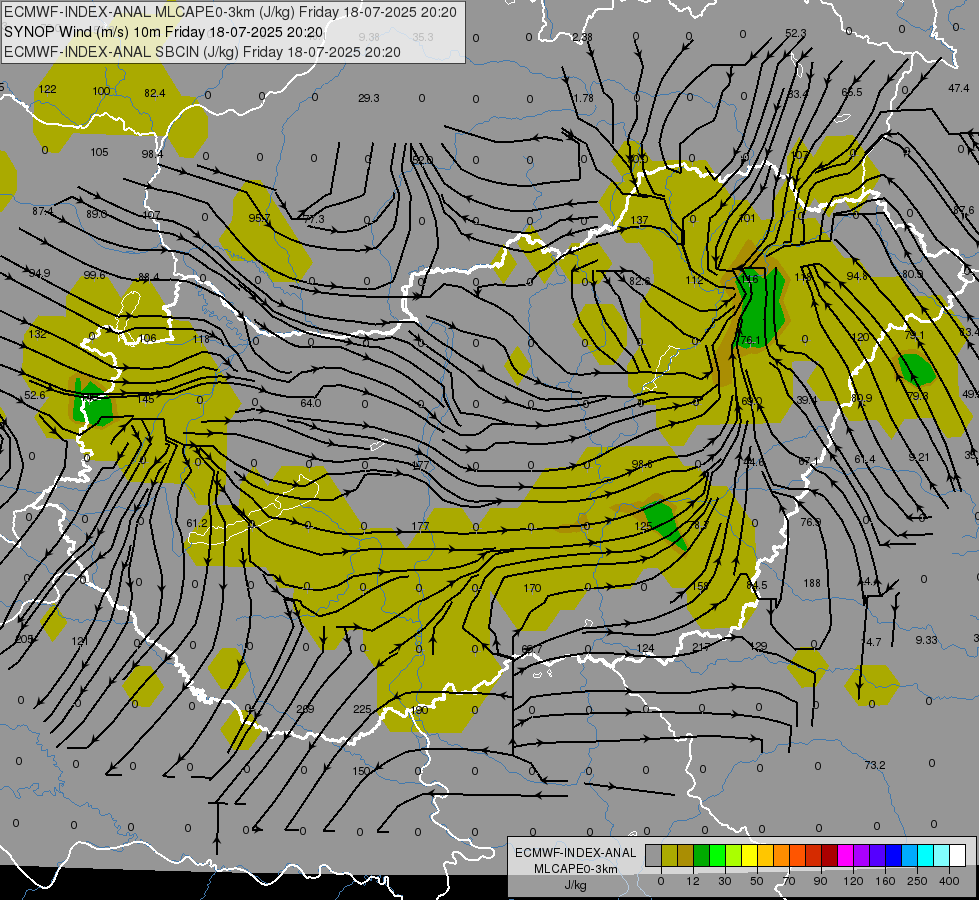Click the map value 269
The height and width of the screenshot is (900, 979).
[x=305, y=709]
